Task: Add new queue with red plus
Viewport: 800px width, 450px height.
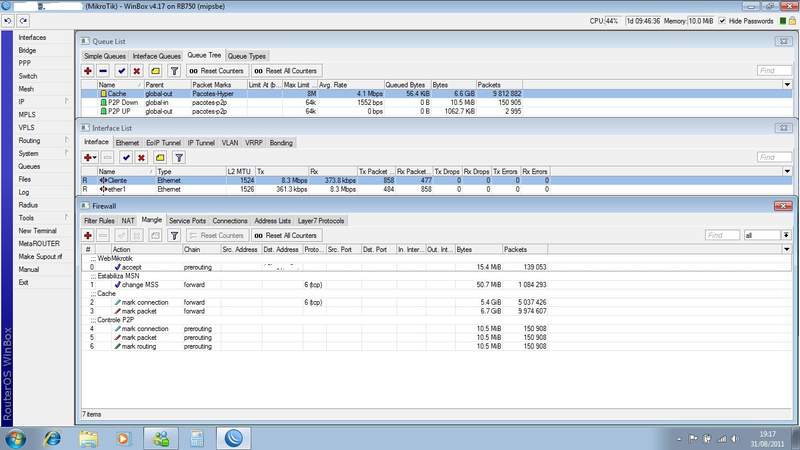Action: pos(88,71)
